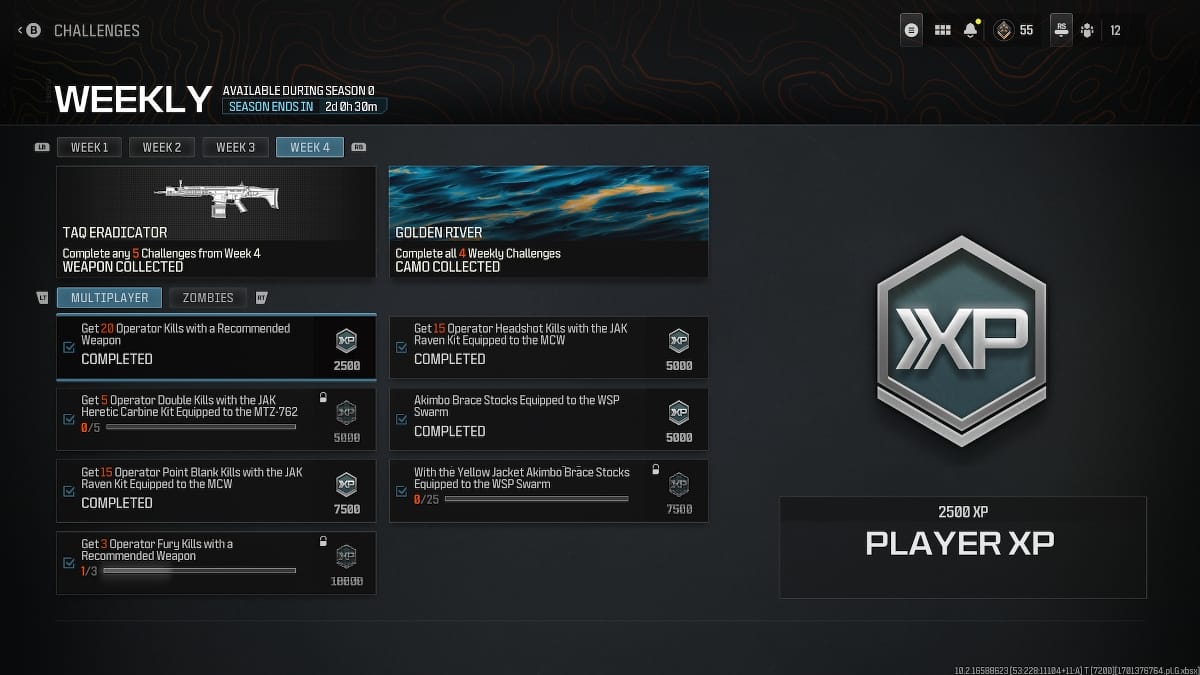Click the B back icon beside Challenges
Image resolution: width=1200 pixels, height=675 pixels.
pos(33,31)
